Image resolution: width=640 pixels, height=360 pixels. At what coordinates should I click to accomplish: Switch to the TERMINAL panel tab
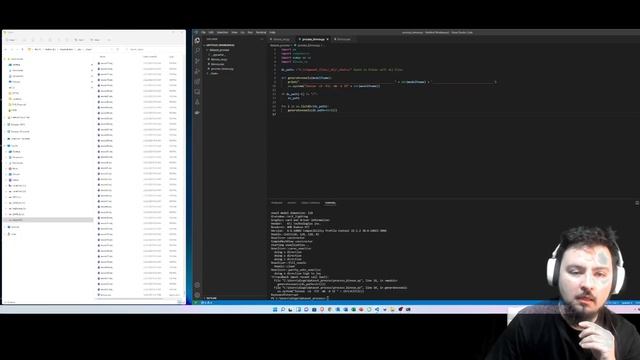pos(330,203)
